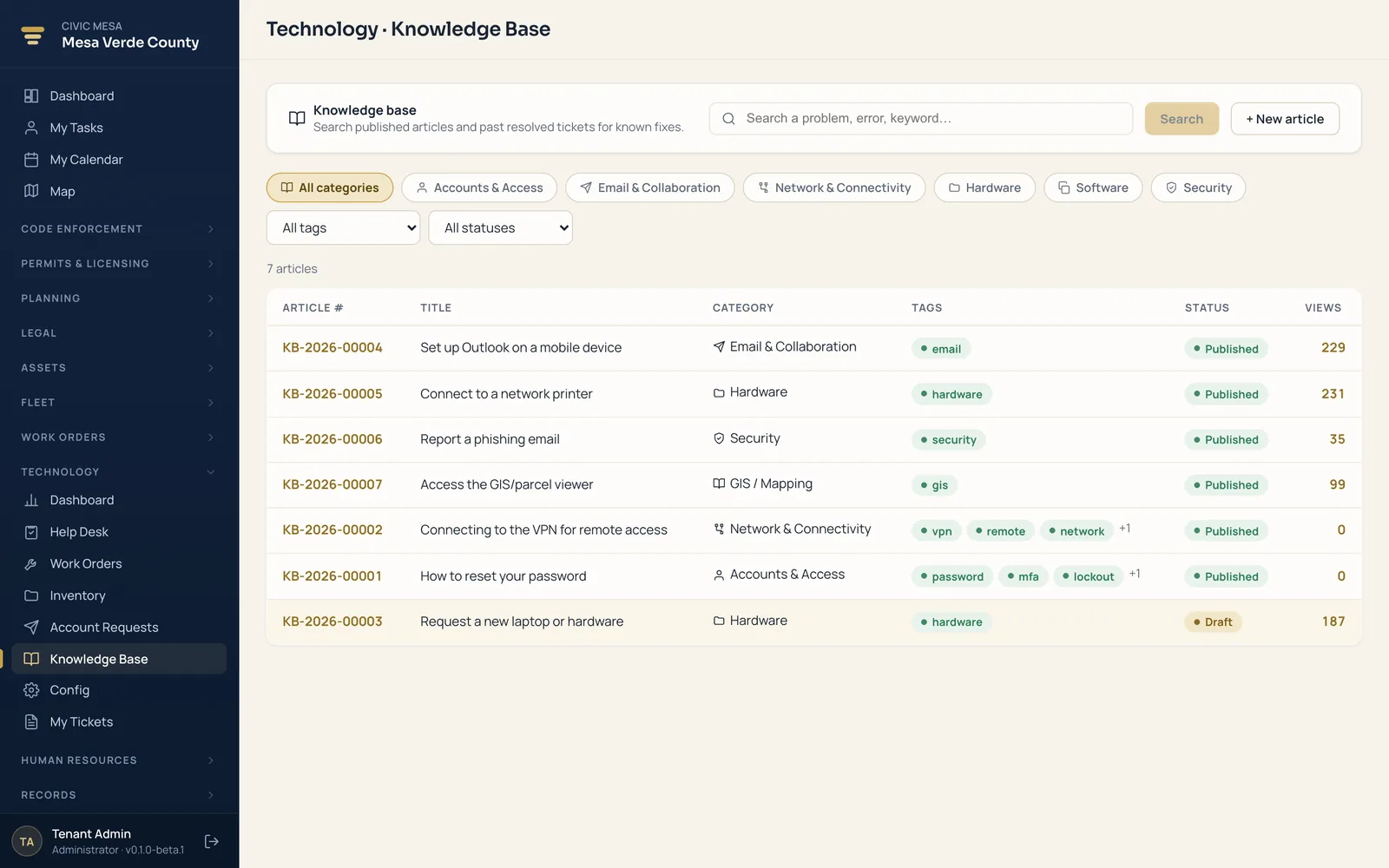1389x868 pixels.
Task: Click the problem search input field
Action: 921,119
